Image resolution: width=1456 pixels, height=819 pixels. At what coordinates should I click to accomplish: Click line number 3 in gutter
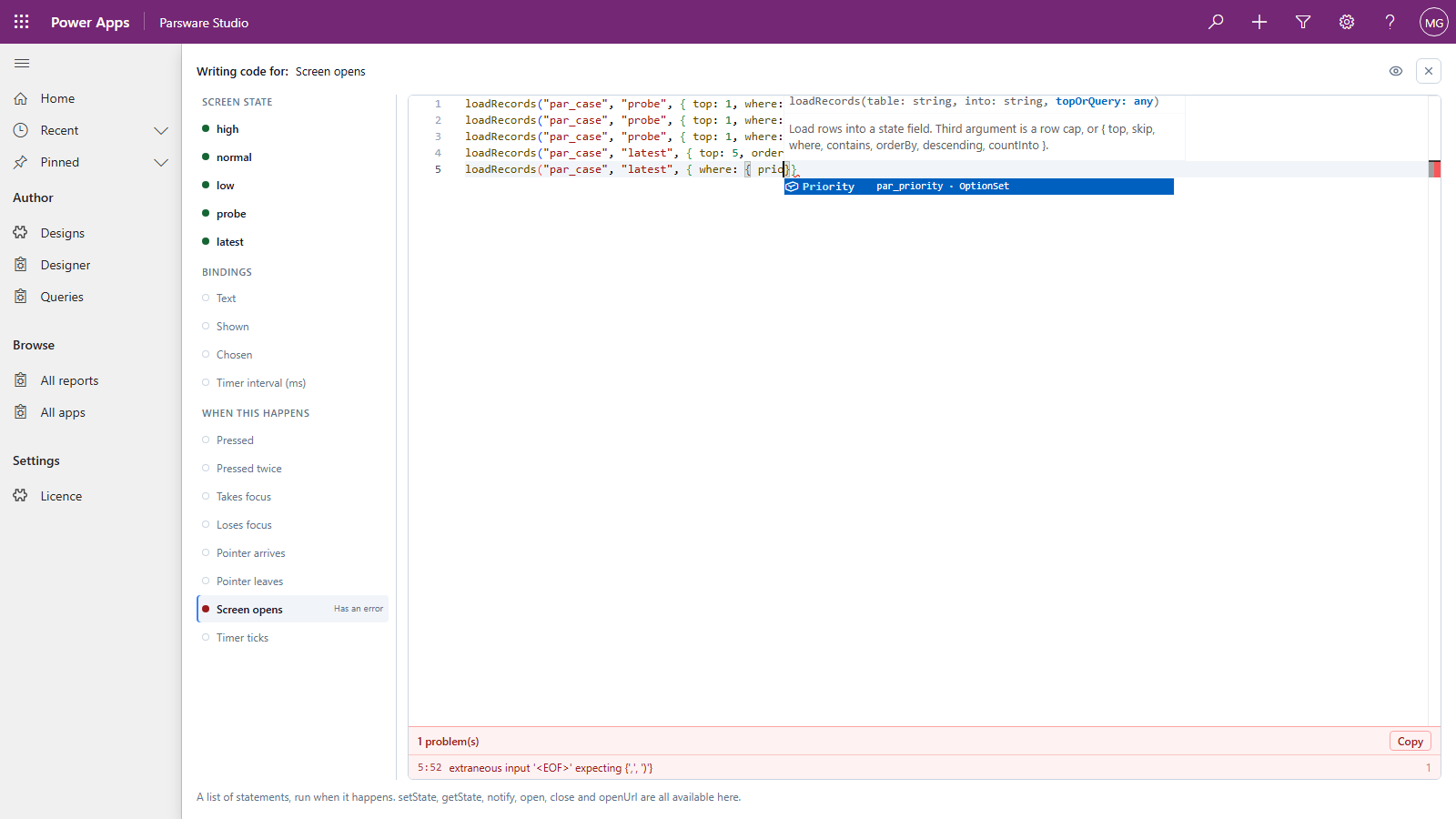438,136
